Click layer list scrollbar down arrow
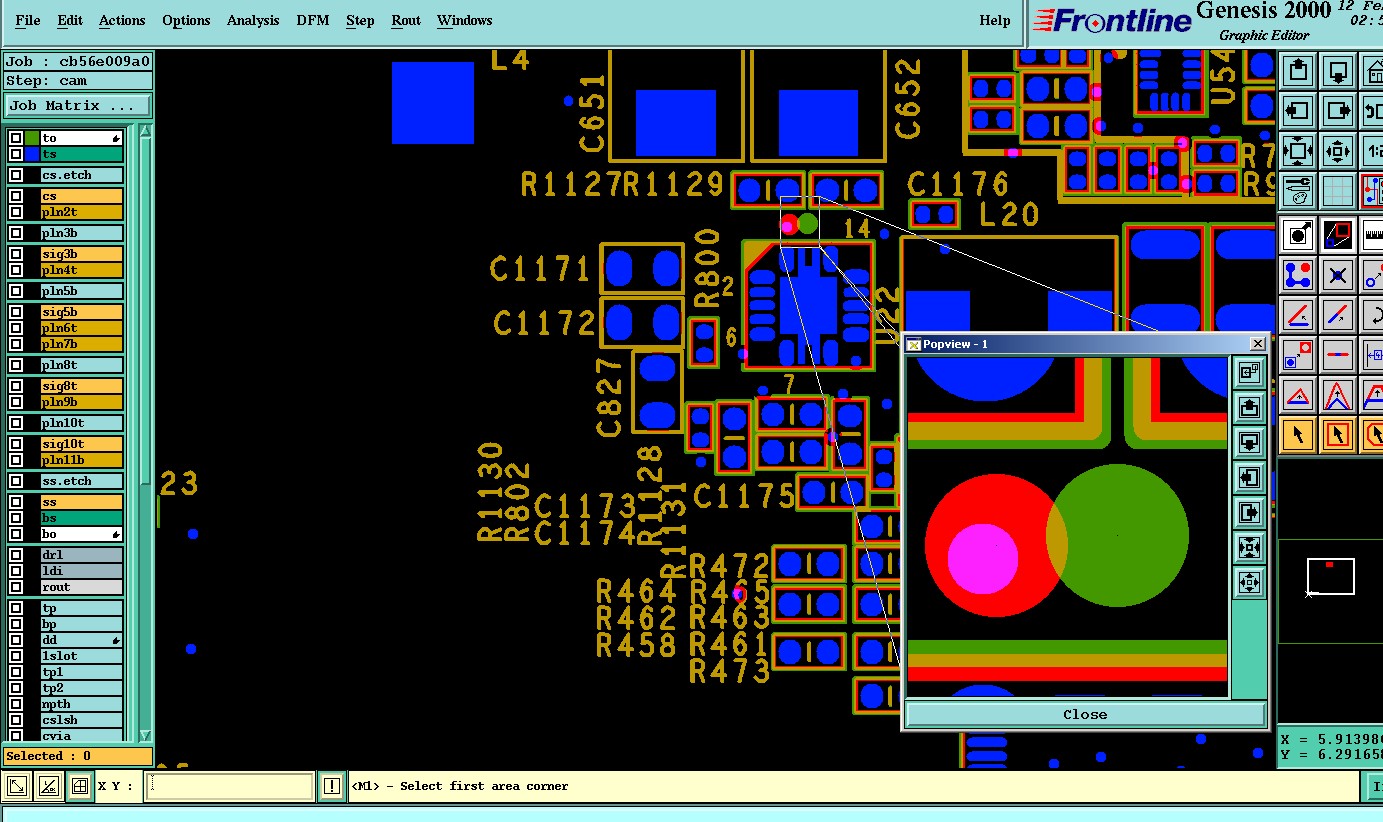Viewport: 1383px width, 822px height. pos(144,735)
